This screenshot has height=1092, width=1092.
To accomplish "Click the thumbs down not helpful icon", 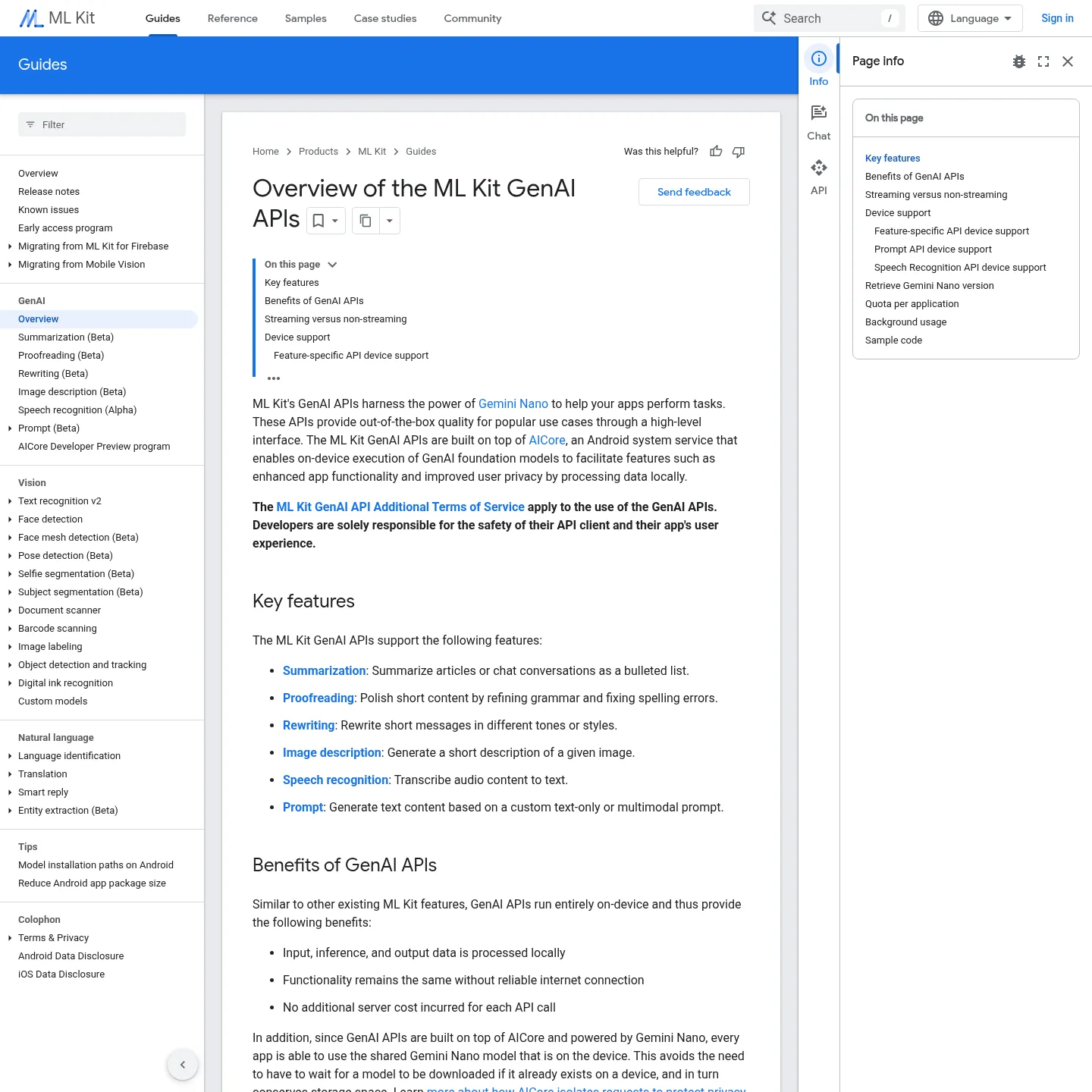I will coord(739,152).
